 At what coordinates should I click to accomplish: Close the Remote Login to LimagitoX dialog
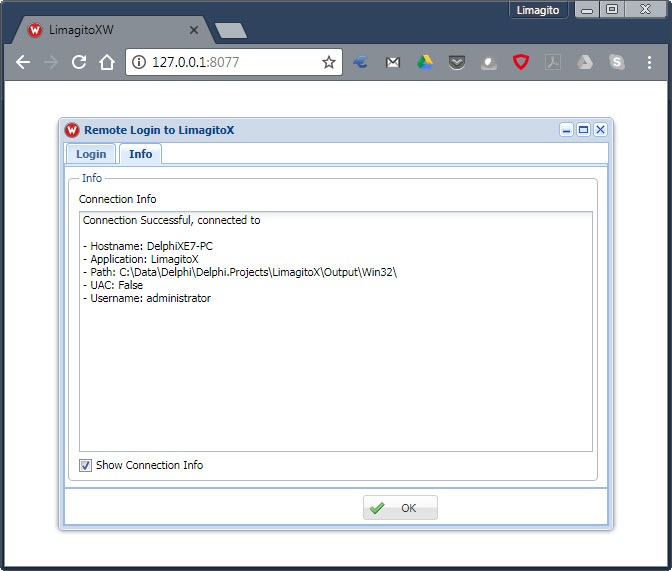(600, 130)
